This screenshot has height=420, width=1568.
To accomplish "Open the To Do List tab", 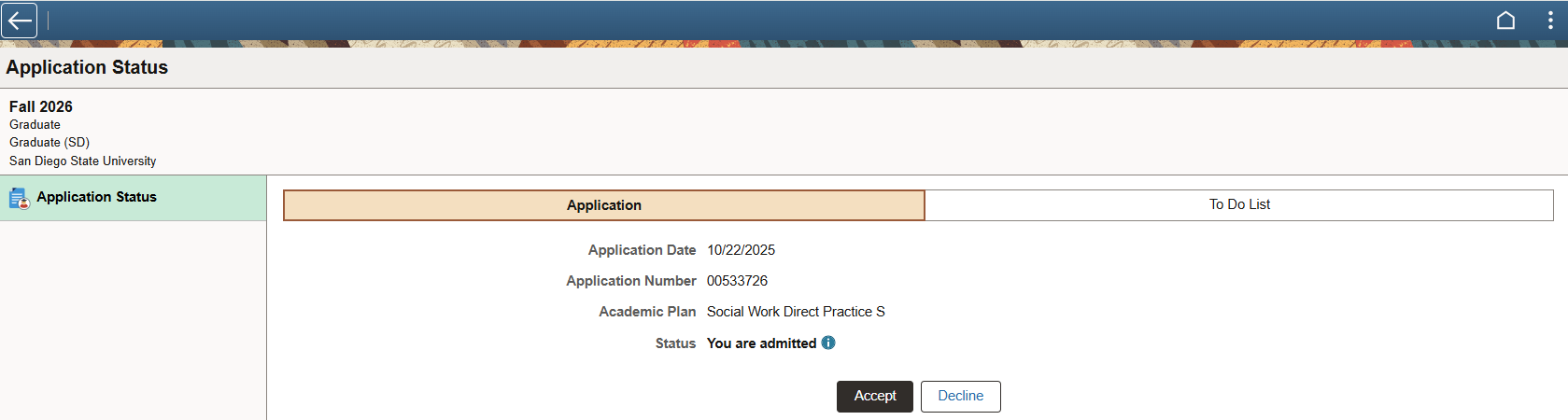I will 1238,204.
